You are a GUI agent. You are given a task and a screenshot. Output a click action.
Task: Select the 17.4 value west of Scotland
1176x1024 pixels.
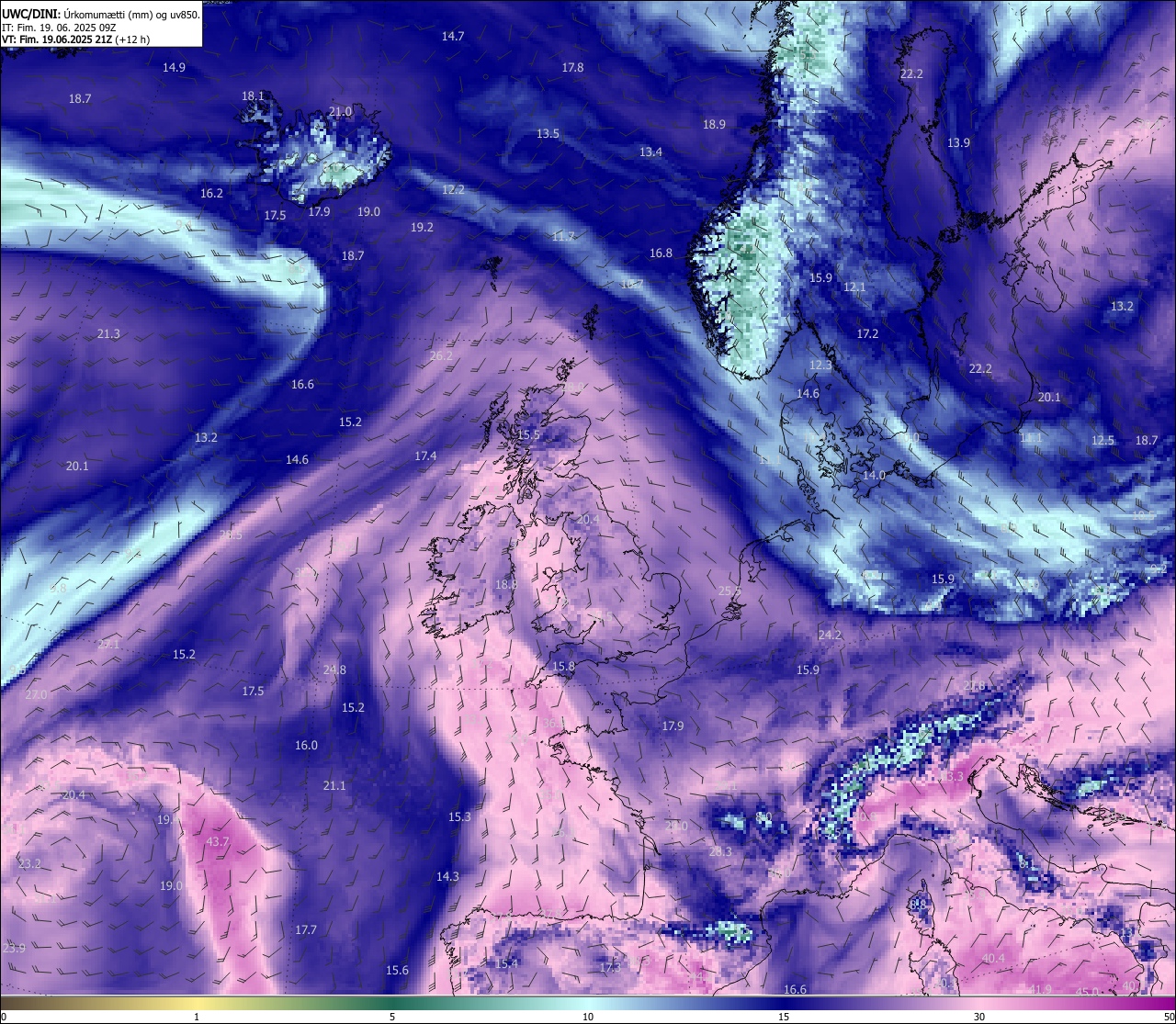pyautogui.click(x=425, y=456)
